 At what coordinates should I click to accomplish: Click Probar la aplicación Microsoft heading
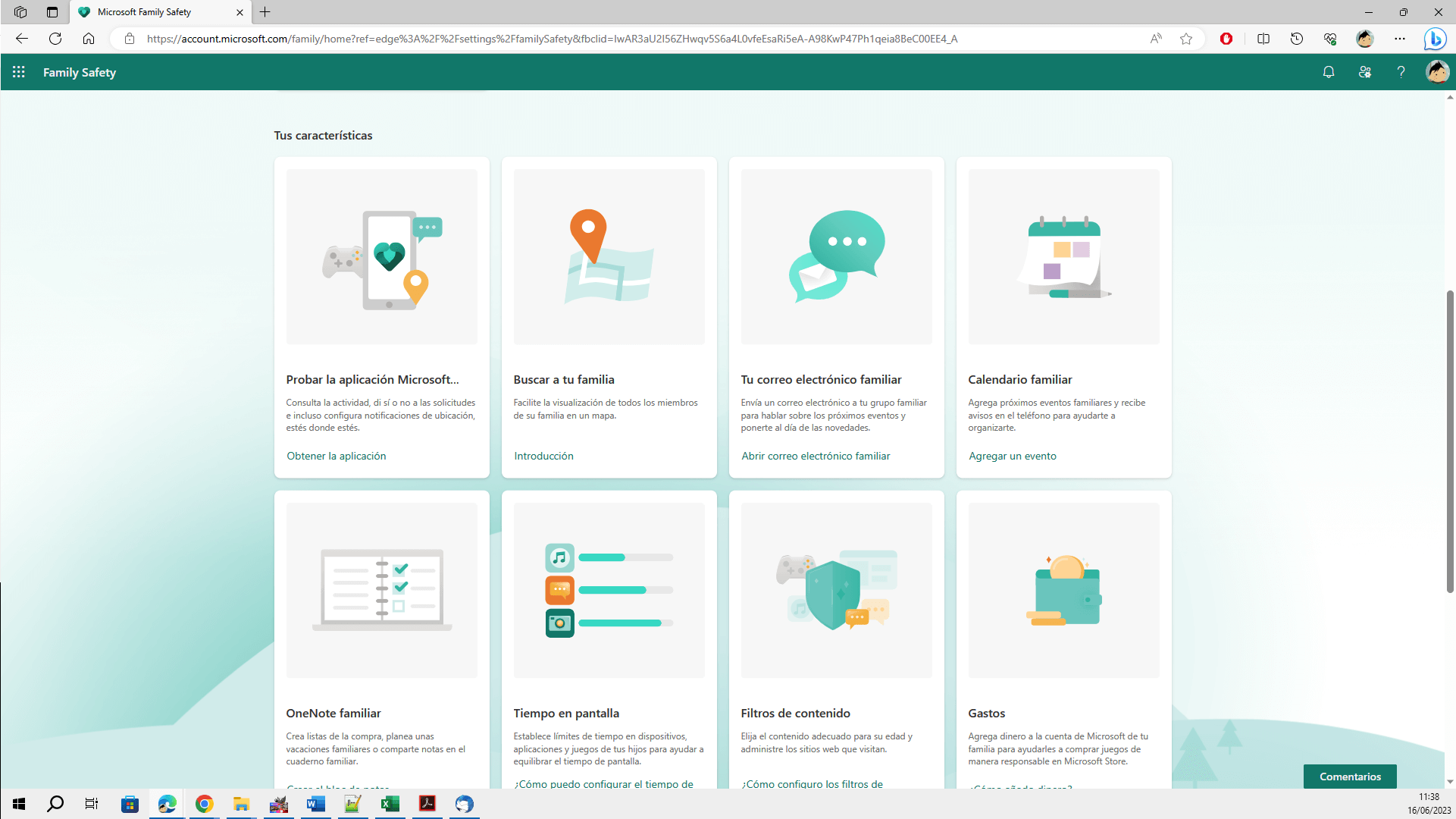coord(372,379)
